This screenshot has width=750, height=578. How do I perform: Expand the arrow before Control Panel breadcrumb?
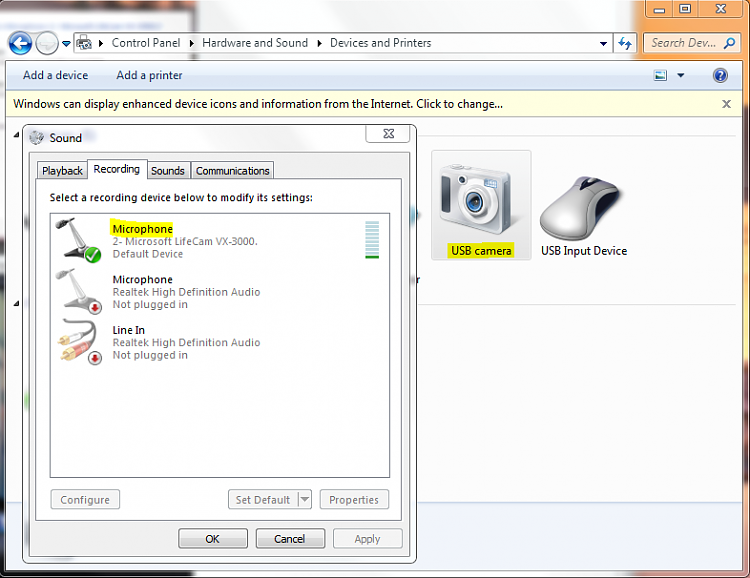(101, 43)
